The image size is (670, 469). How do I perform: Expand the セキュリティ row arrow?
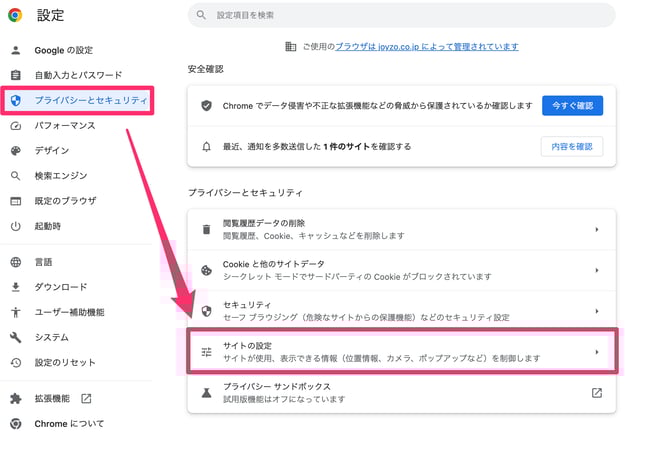597,311
